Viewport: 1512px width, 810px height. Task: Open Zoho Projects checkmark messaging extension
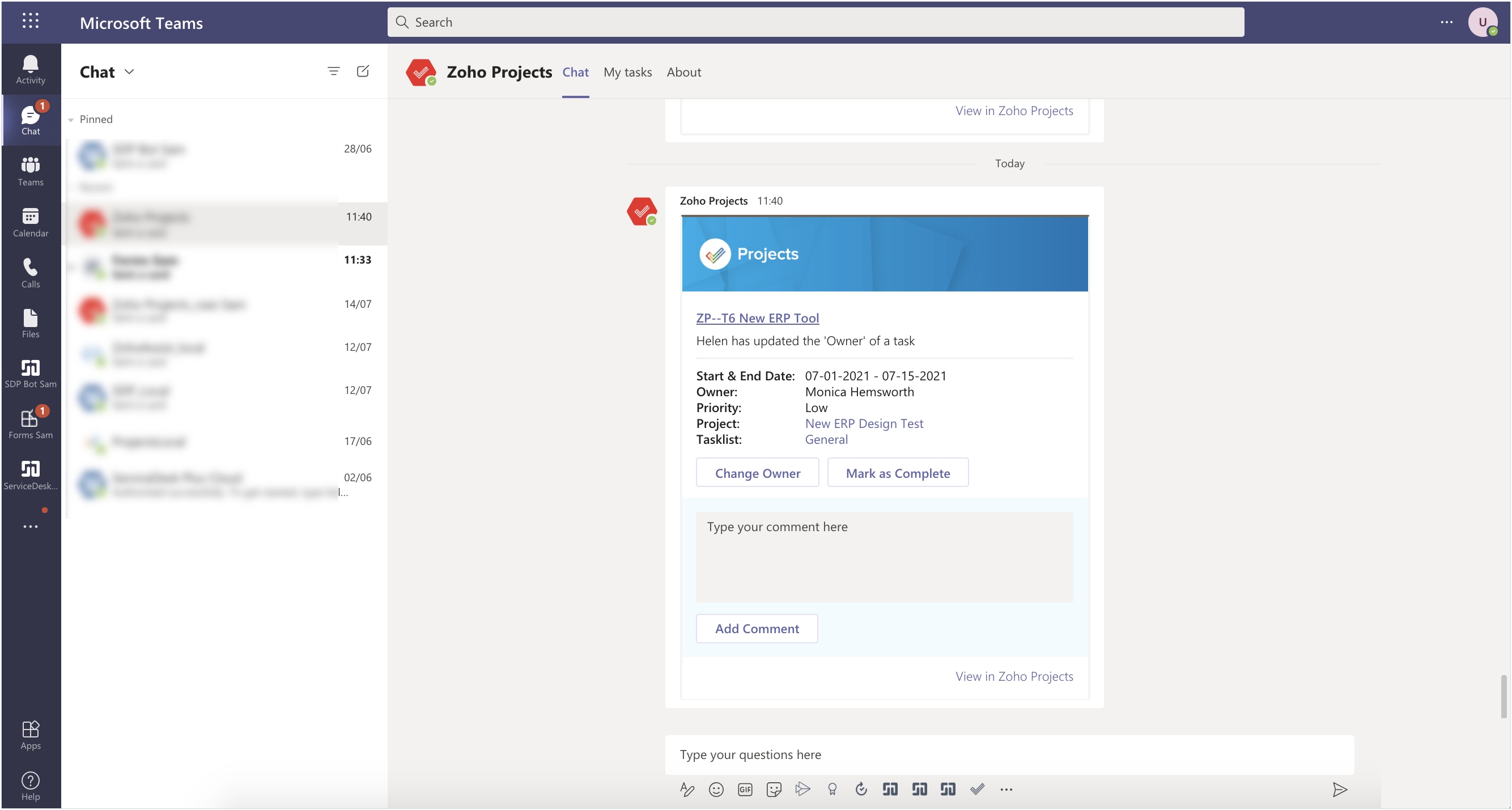click(976, 790)
